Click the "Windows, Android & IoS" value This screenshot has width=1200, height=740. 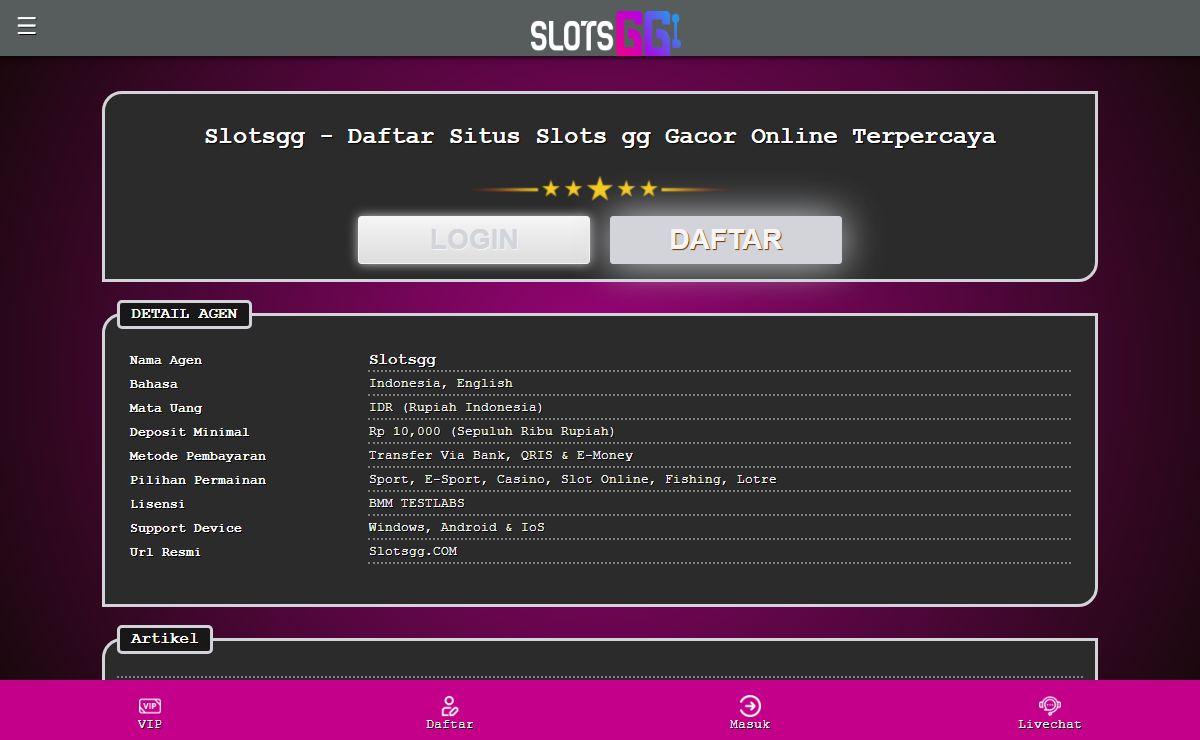[x=457, y=528]
